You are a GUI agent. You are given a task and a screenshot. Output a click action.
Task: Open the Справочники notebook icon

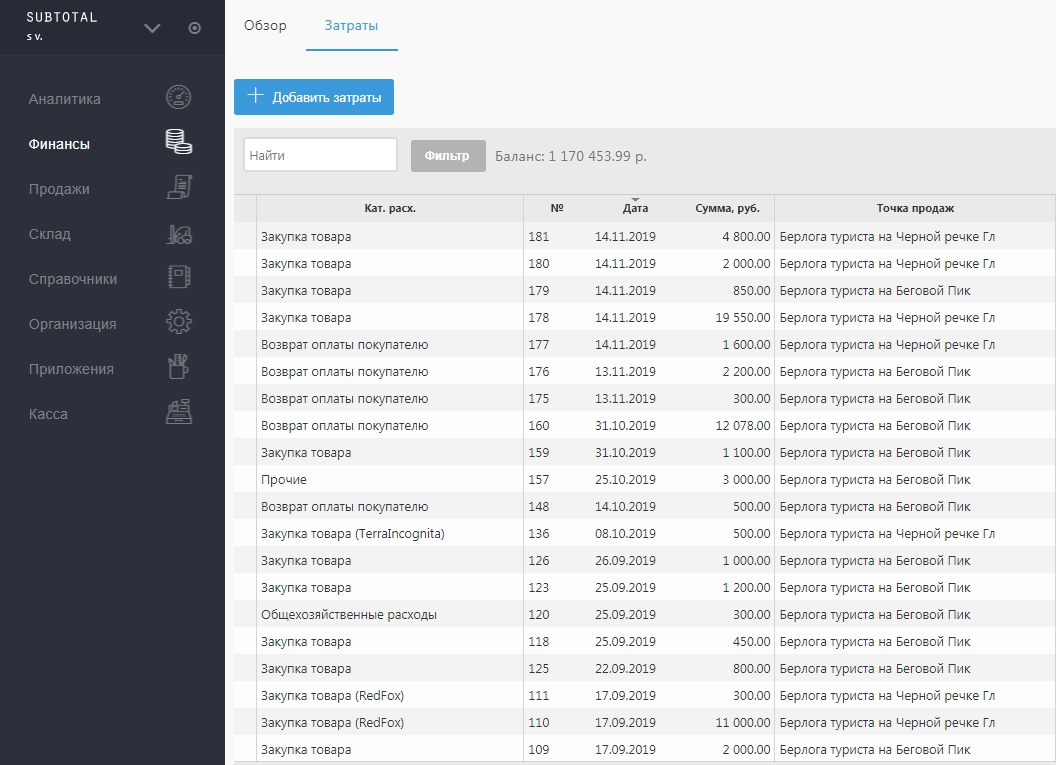tap(178, 277)
